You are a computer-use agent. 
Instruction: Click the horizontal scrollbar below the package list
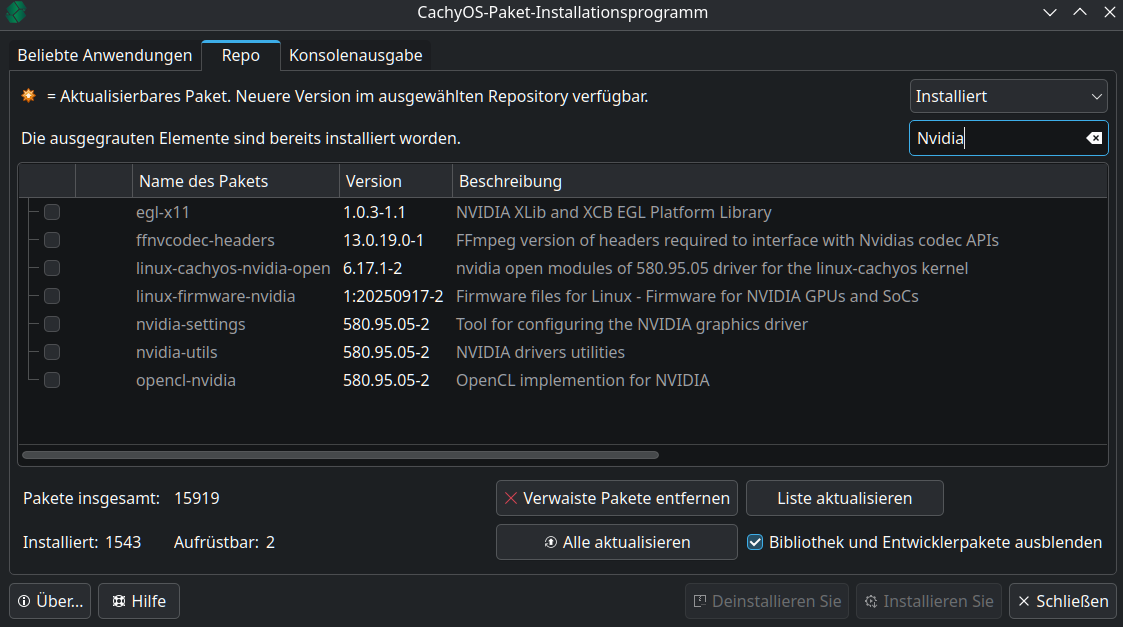coord(340,455)
